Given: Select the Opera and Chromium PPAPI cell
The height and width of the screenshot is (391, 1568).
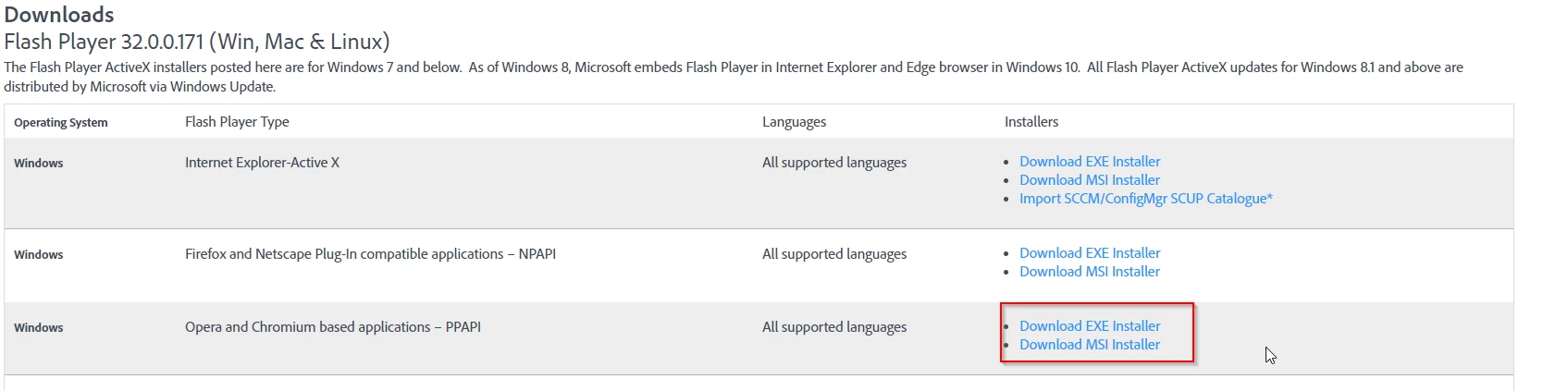Looking at the screenshot, I should tap(333, 327).
